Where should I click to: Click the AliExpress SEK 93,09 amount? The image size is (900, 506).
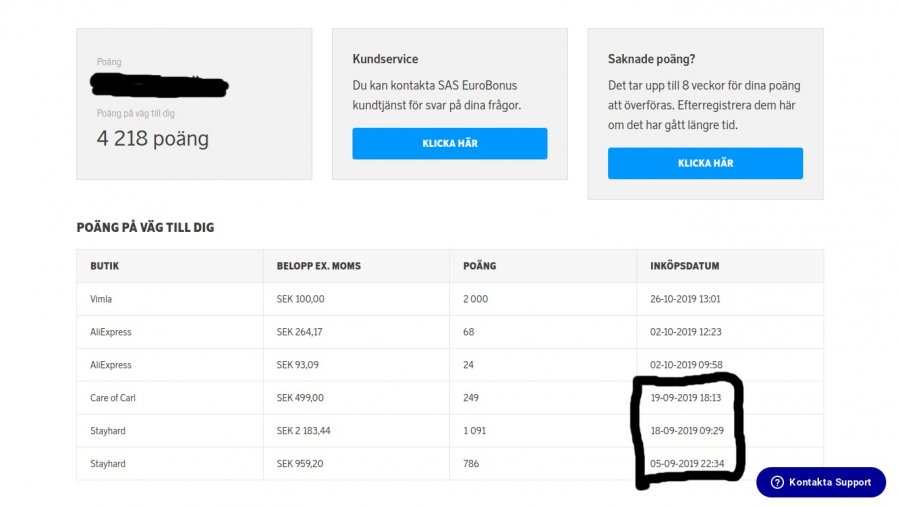(x=298, y=365)
